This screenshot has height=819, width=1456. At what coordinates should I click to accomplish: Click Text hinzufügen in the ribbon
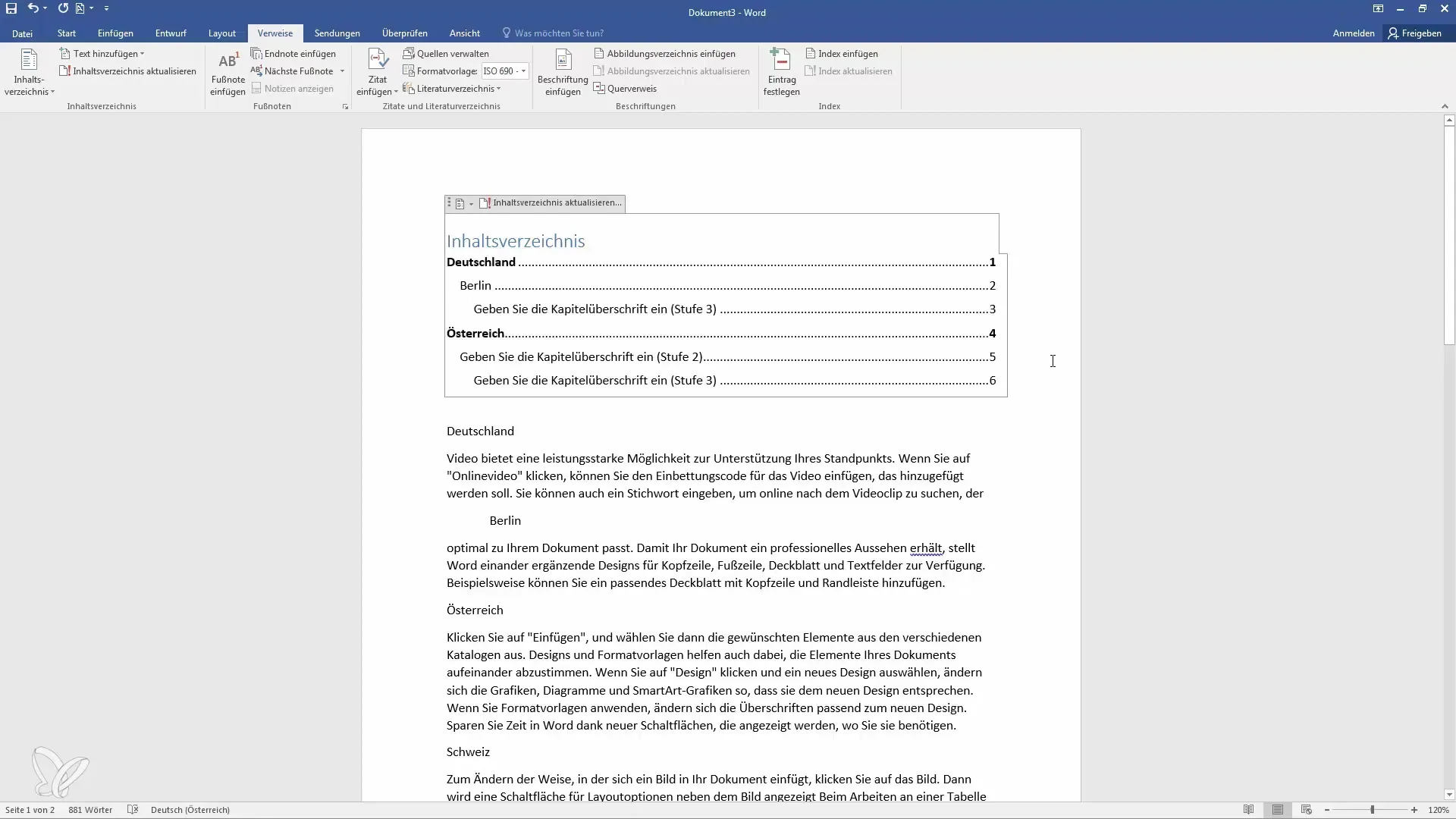tap(102, 54)
